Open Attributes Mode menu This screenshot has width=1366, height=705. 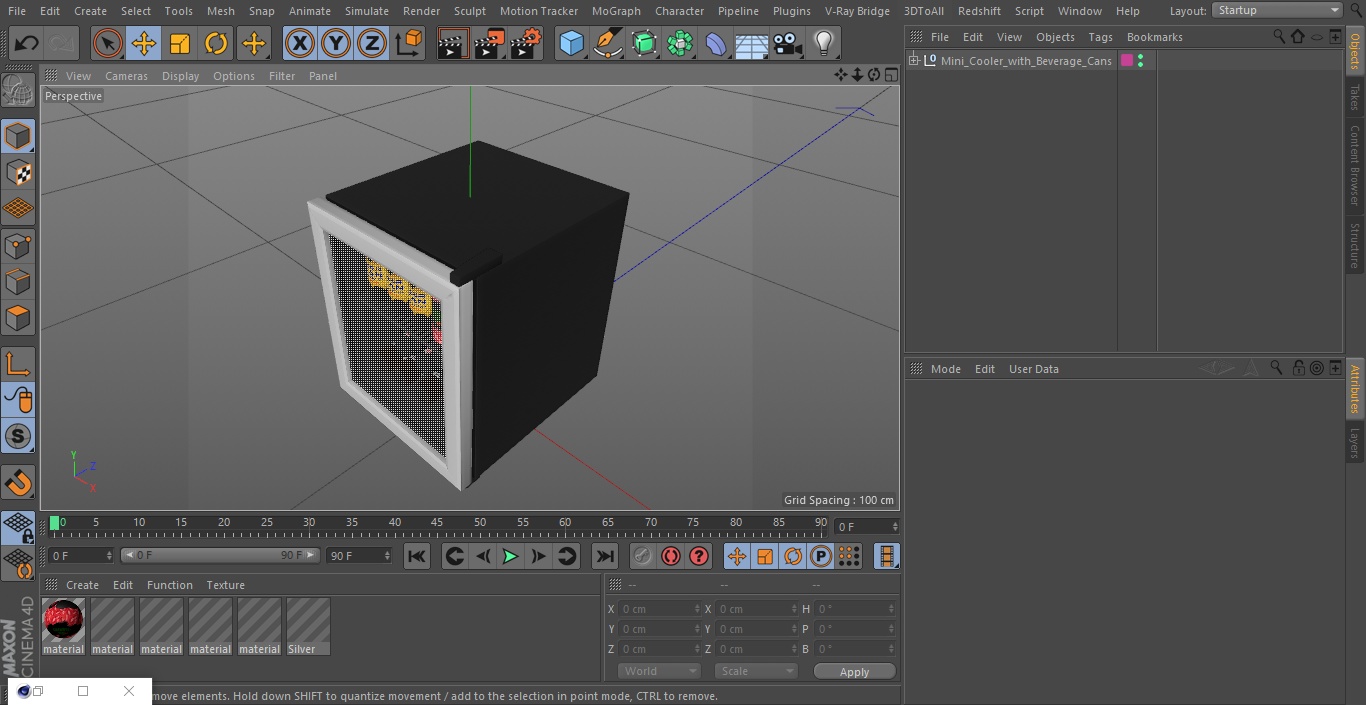point(945,369)
